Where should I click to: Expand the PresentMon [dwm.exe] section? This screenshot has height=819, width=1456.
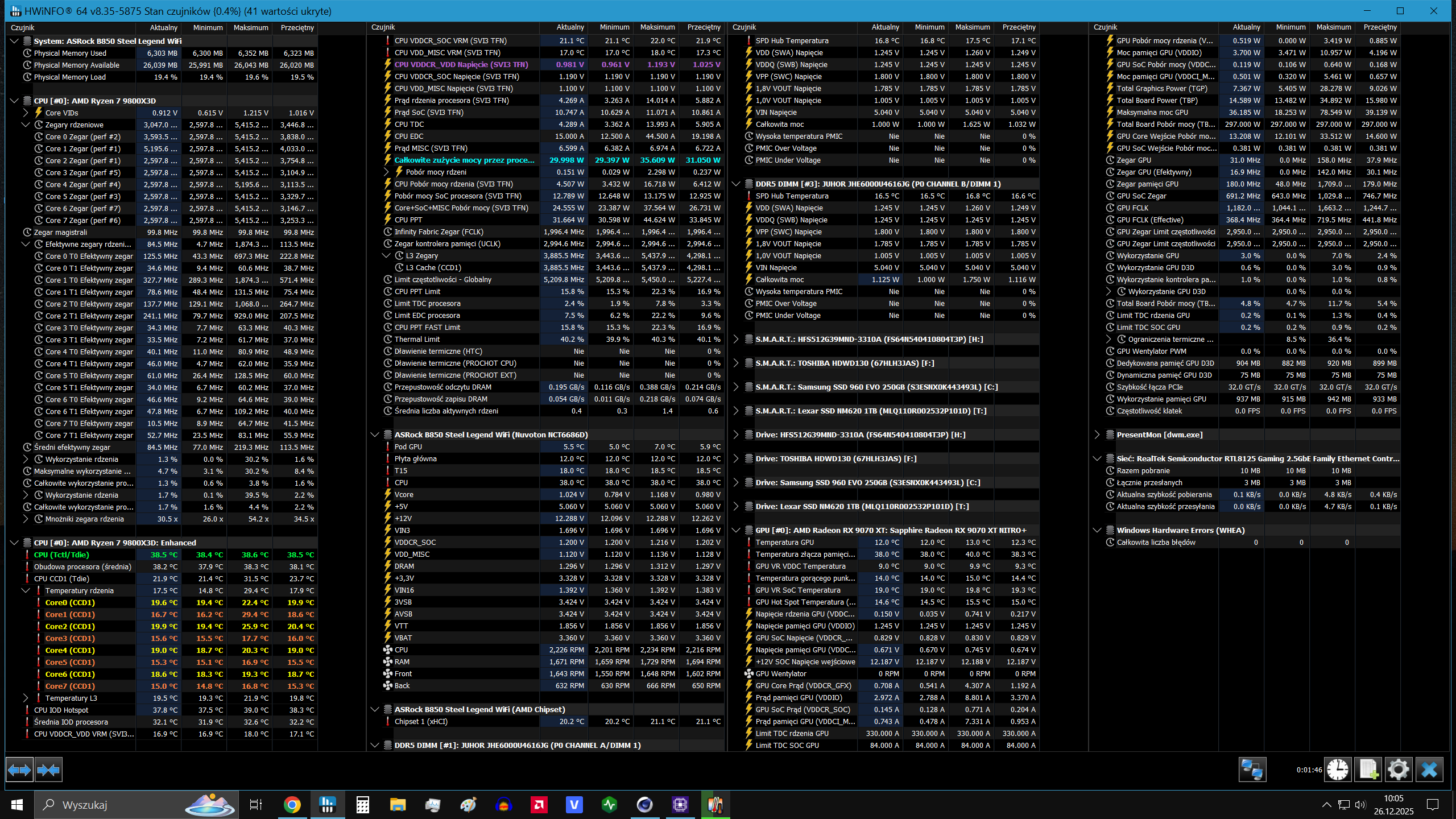[x=1097, y=435]
